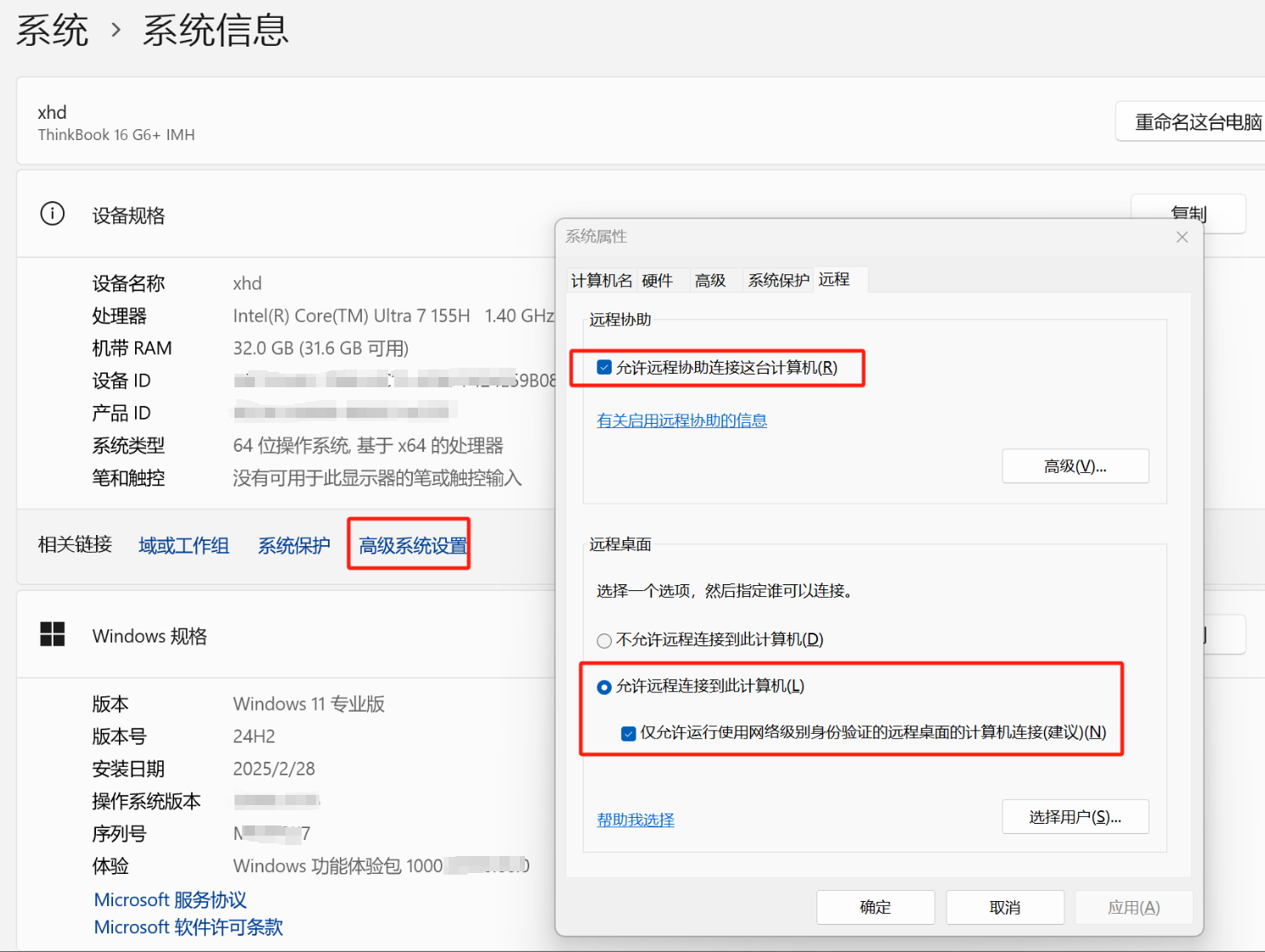Open the 域或工作组 link
The height and width of the screenshot is (952, 1265).
[184, 545]
